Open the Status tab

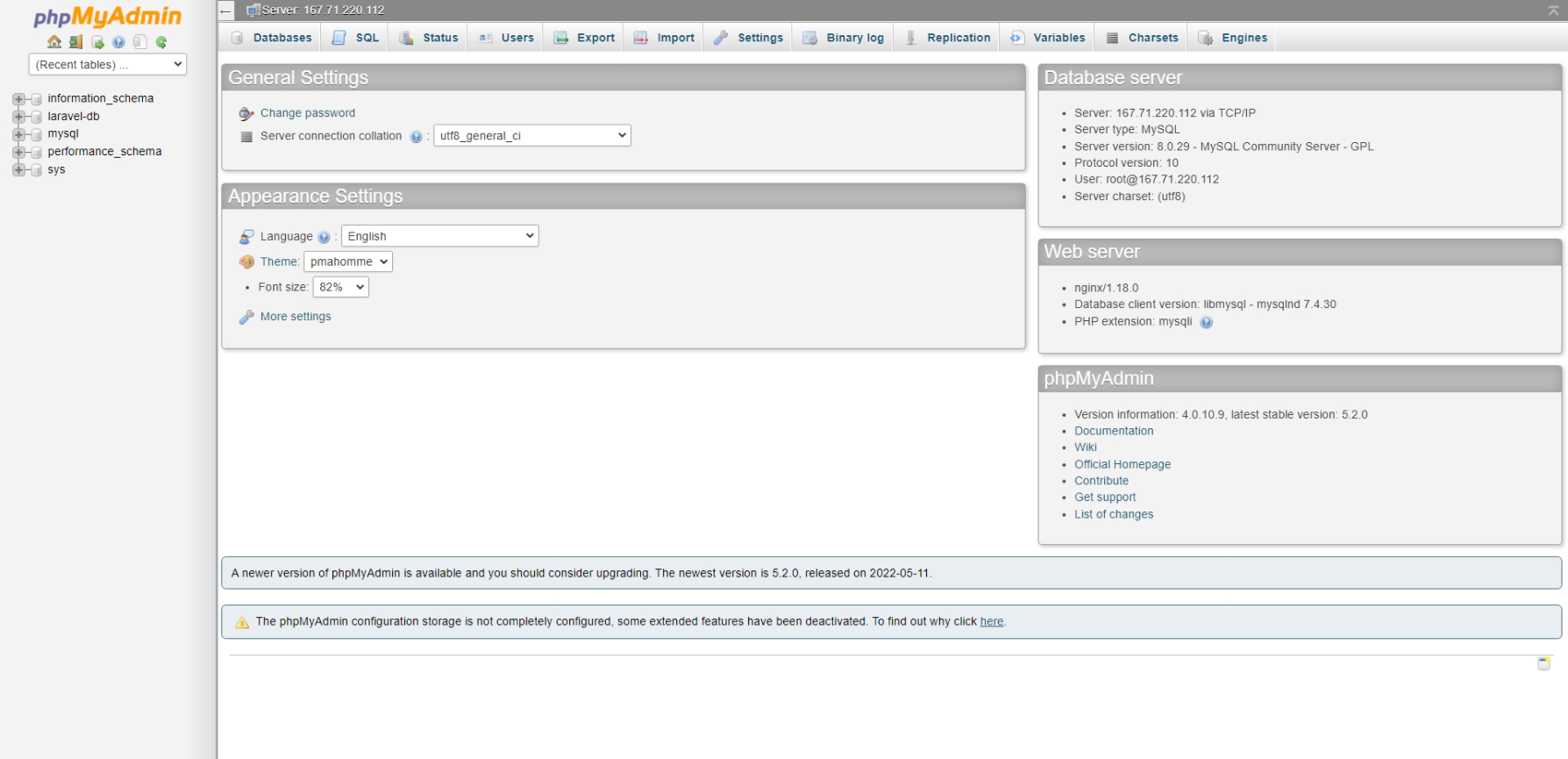tap(429, 38)
